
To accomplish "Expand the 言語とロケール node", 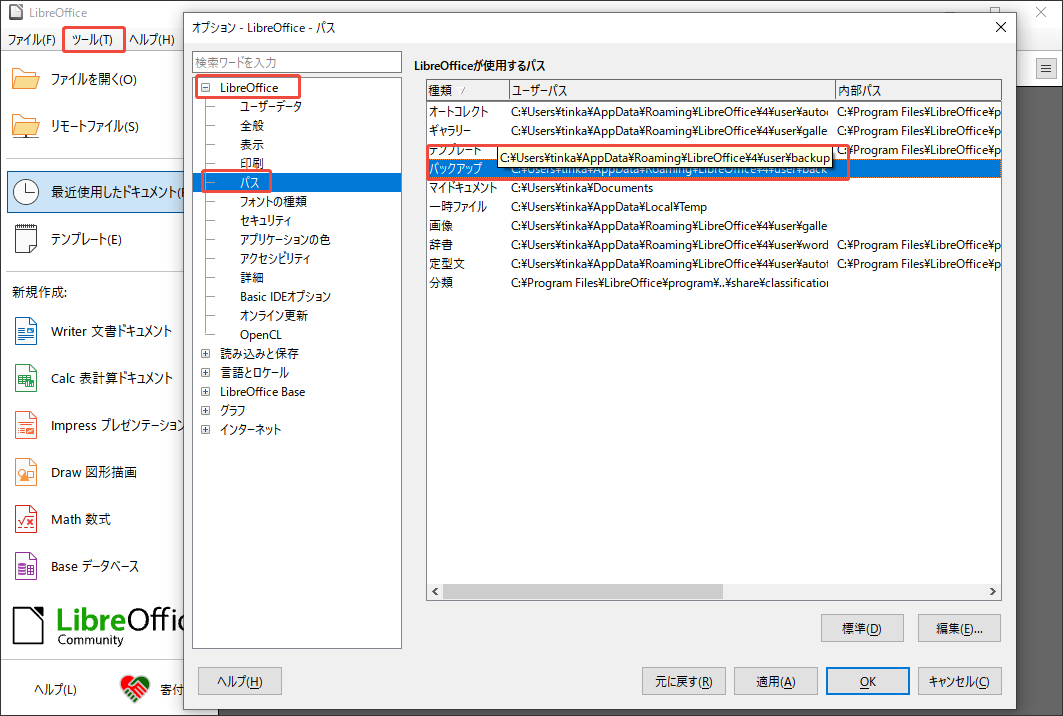I will (205, 372).
